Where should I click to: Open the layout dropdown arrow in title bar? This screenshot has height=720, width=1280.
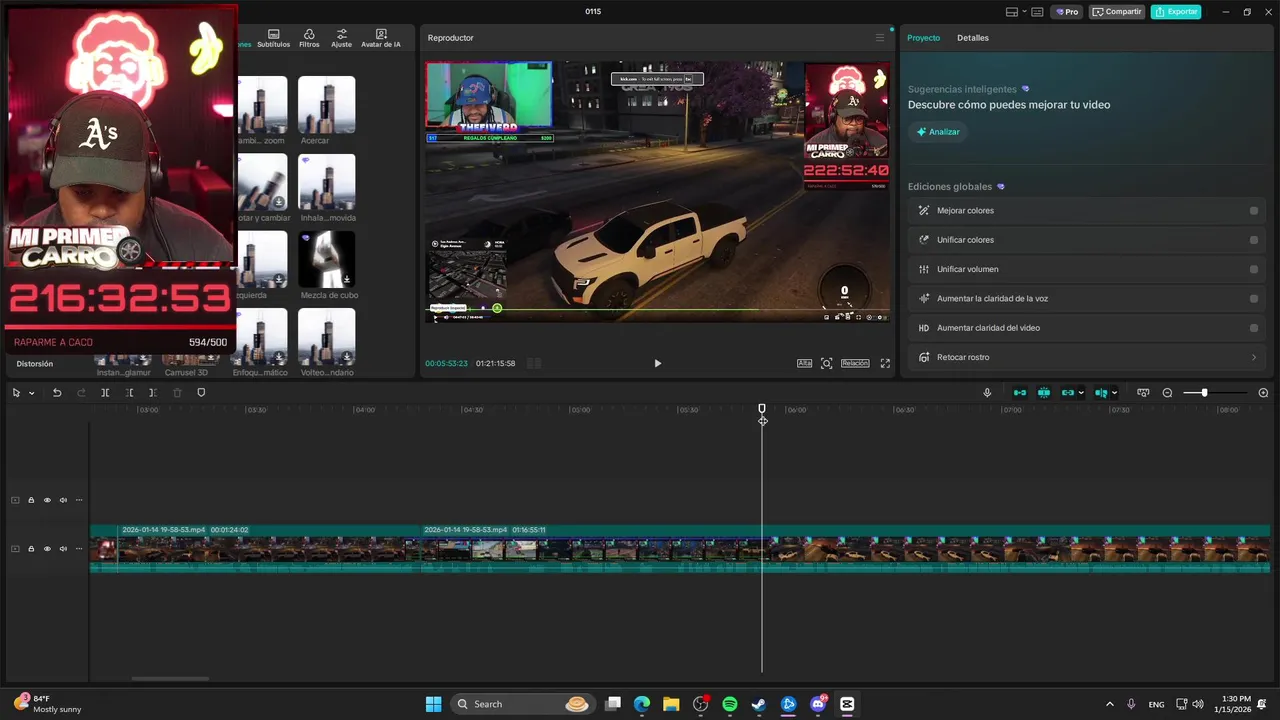point(1024,12)
